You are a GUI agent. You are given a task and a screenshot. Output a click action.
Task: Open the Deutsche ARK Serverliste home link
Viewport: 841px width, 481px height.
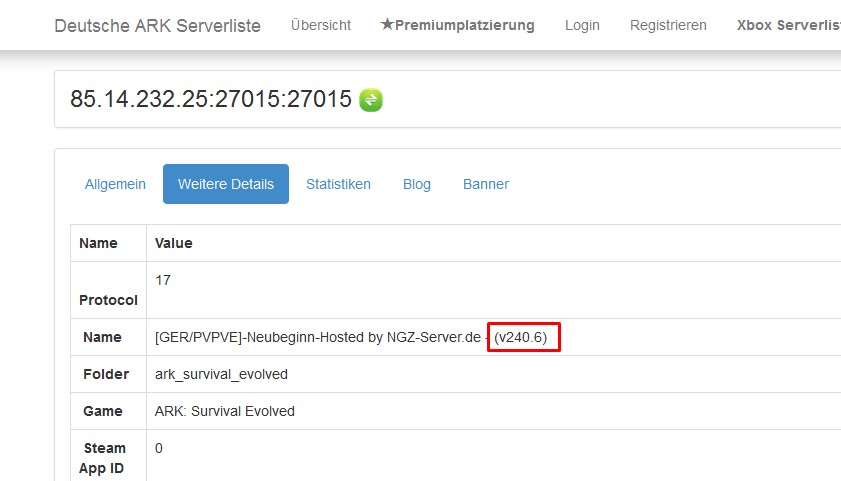click(157, 25)
